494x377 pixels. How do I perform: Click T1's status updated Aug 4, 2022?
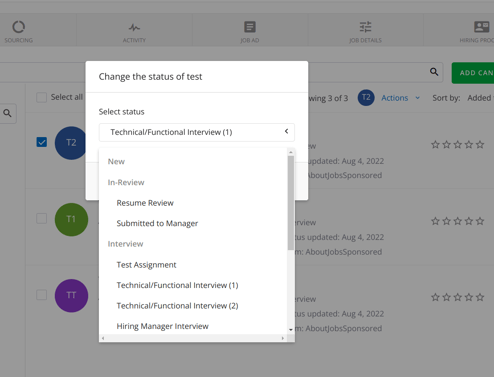pos(339,237)
